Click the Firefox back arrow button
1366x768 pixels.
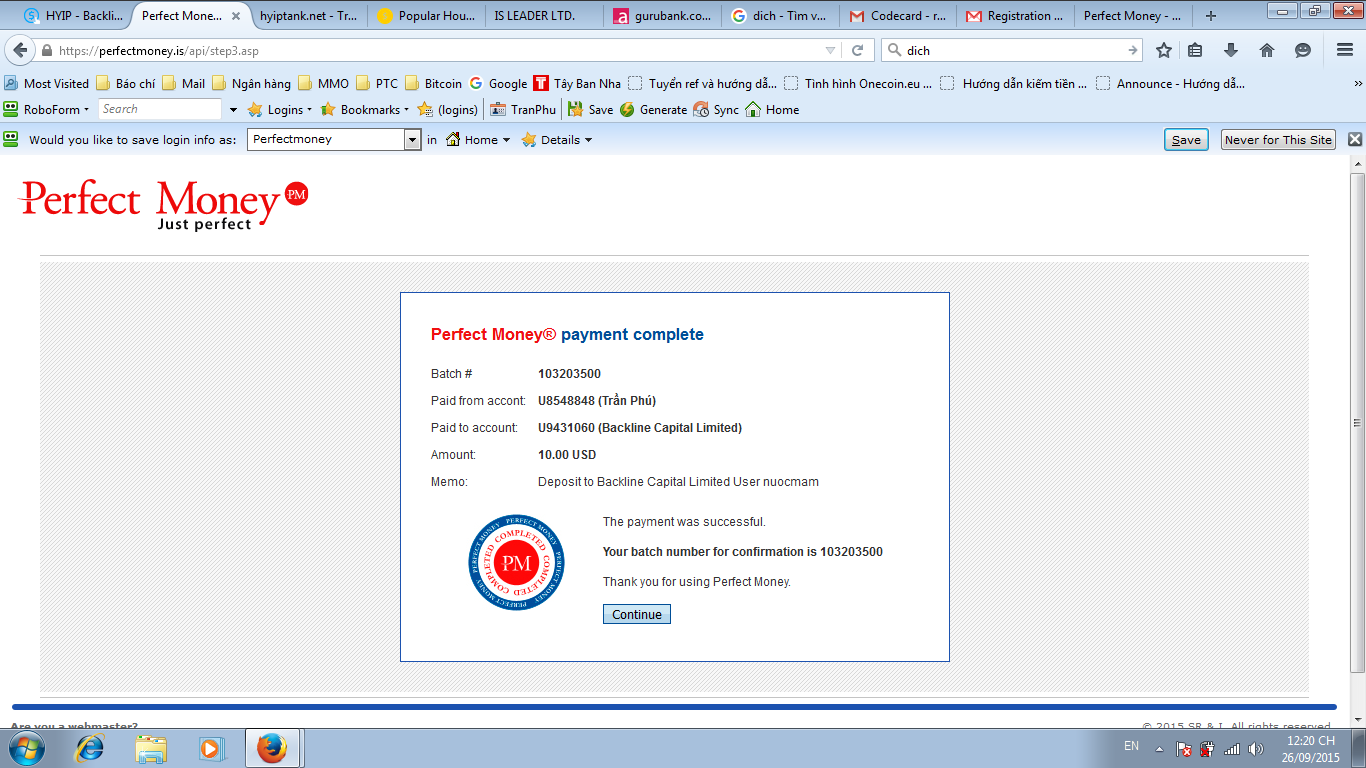(x=20, y=50)
